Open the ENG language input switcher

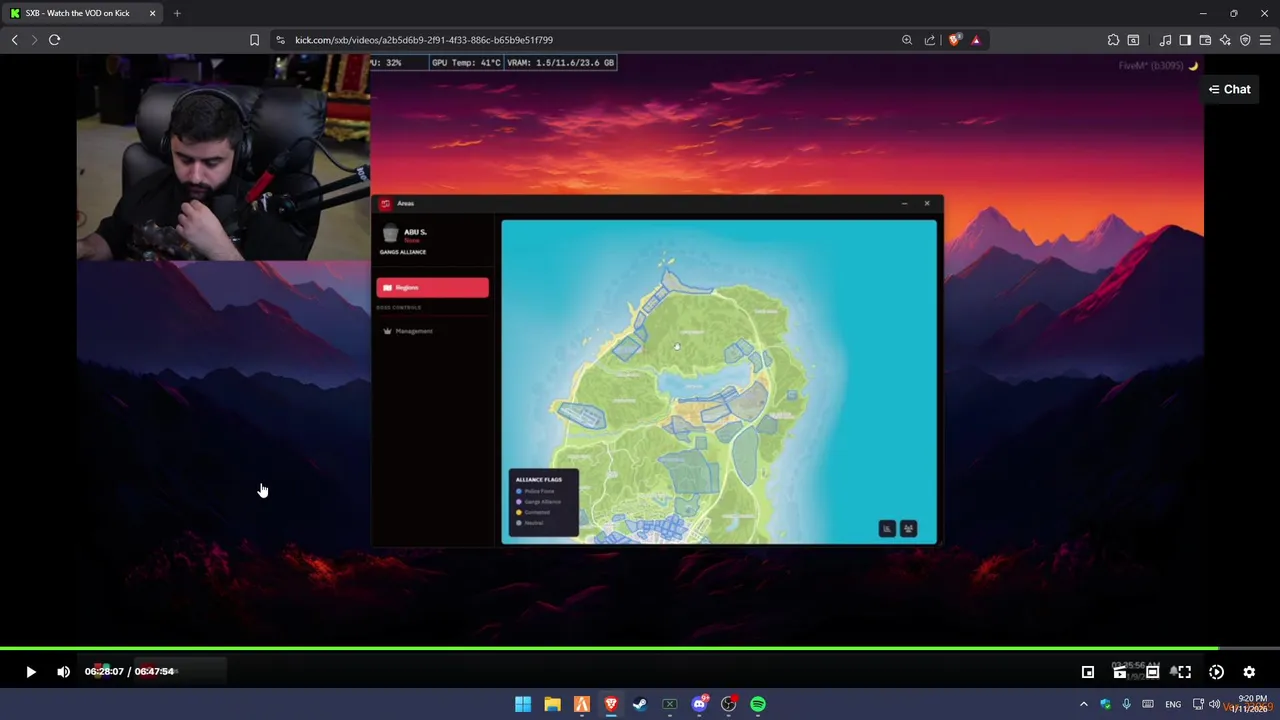click(1173, 705)
